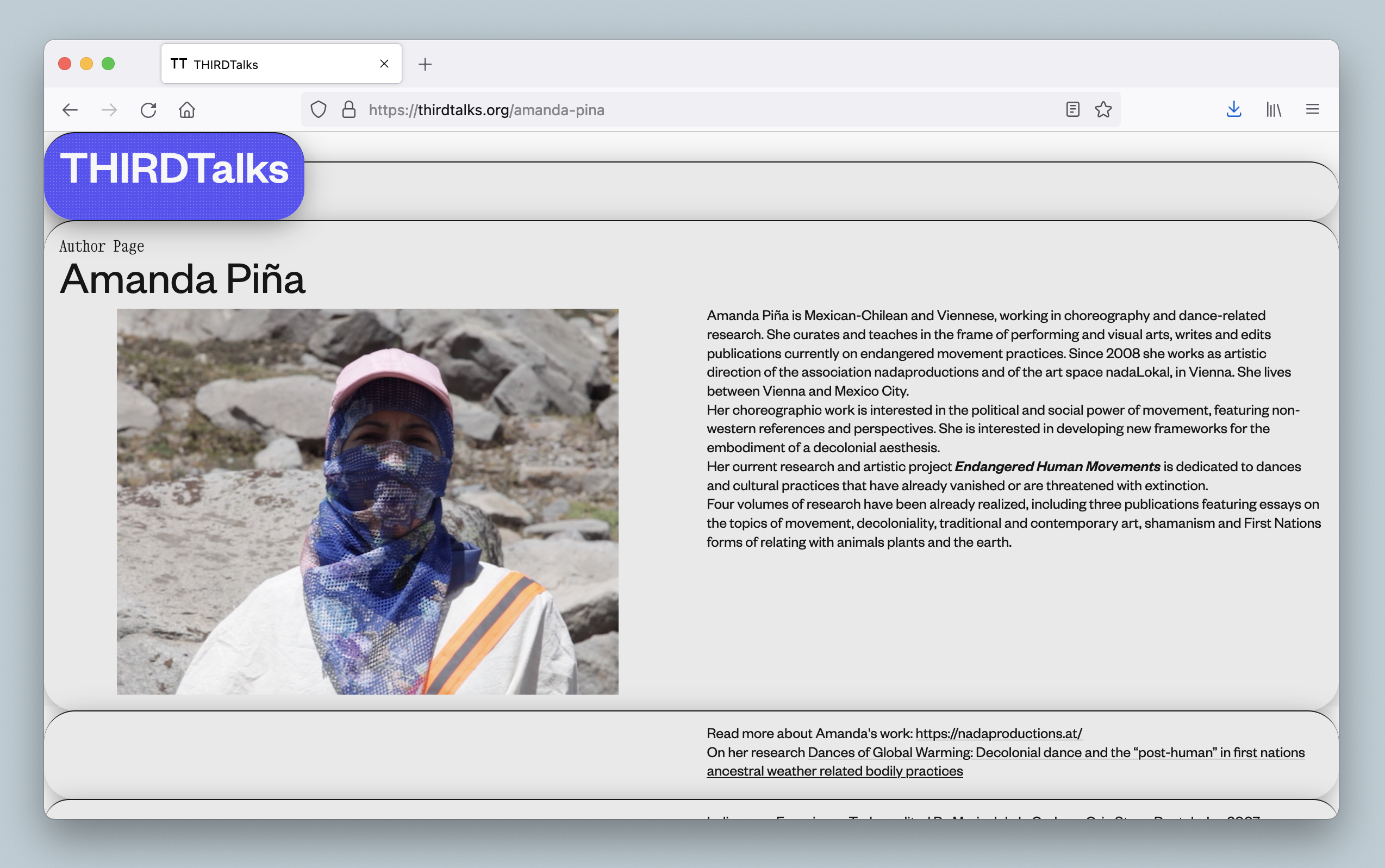Show site security lock information
The image size is (1385, 868).
point(349,110)
